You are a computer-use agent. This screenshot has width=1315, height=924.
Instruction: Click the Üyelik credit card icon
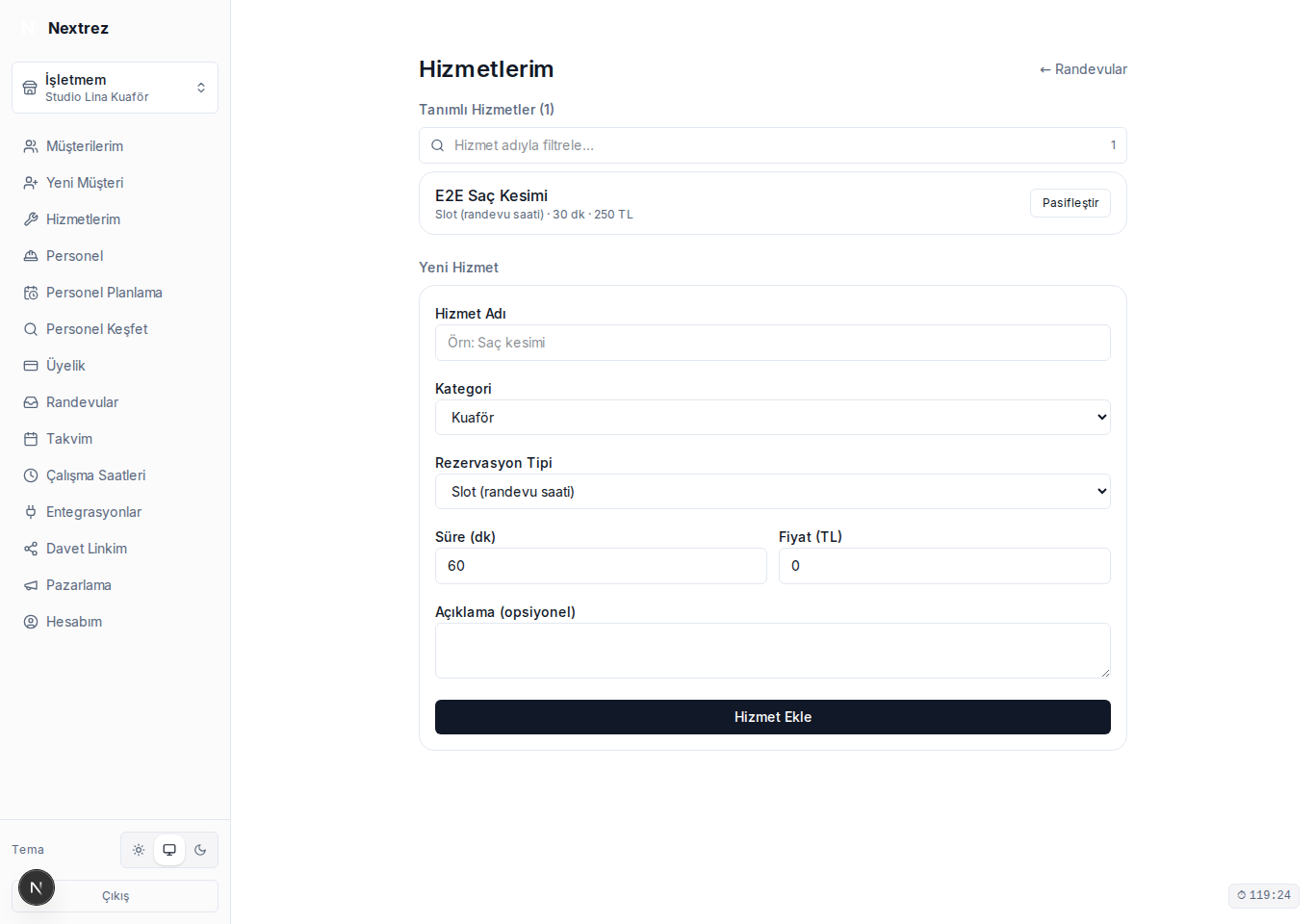31,366
